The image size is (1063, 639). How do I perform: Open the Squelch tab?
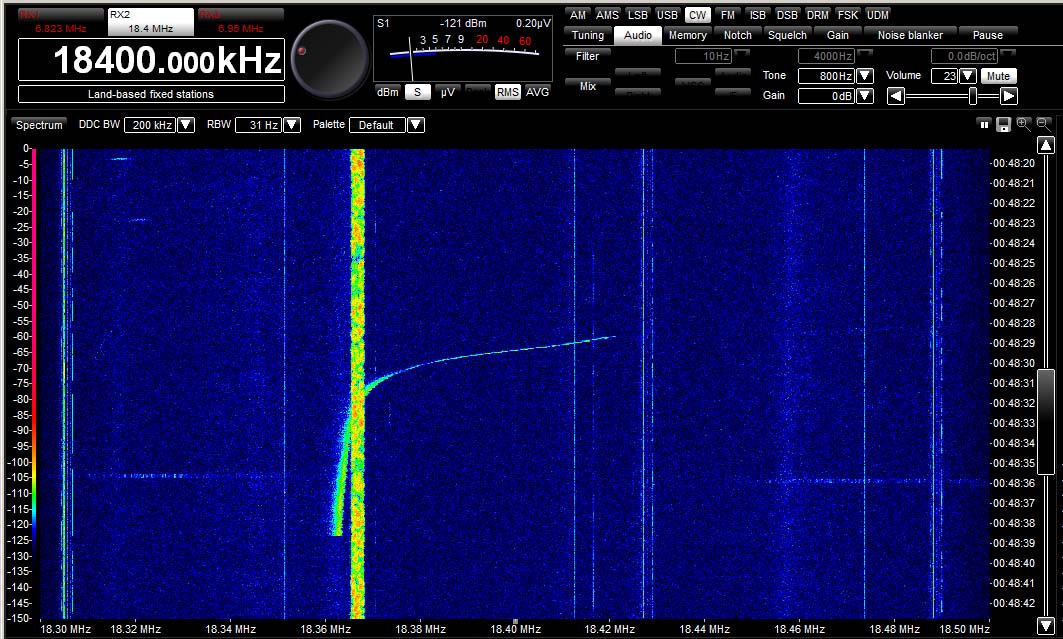pyautogui.click(x=787, y=35)
